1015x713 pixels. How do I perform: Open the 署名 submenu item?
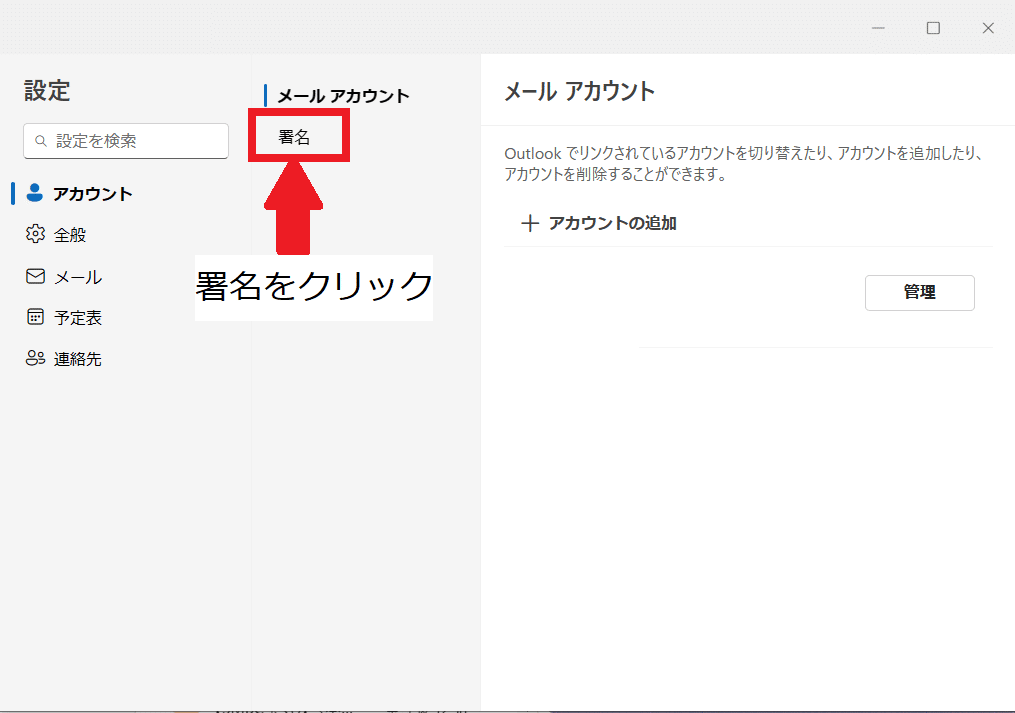295,137
